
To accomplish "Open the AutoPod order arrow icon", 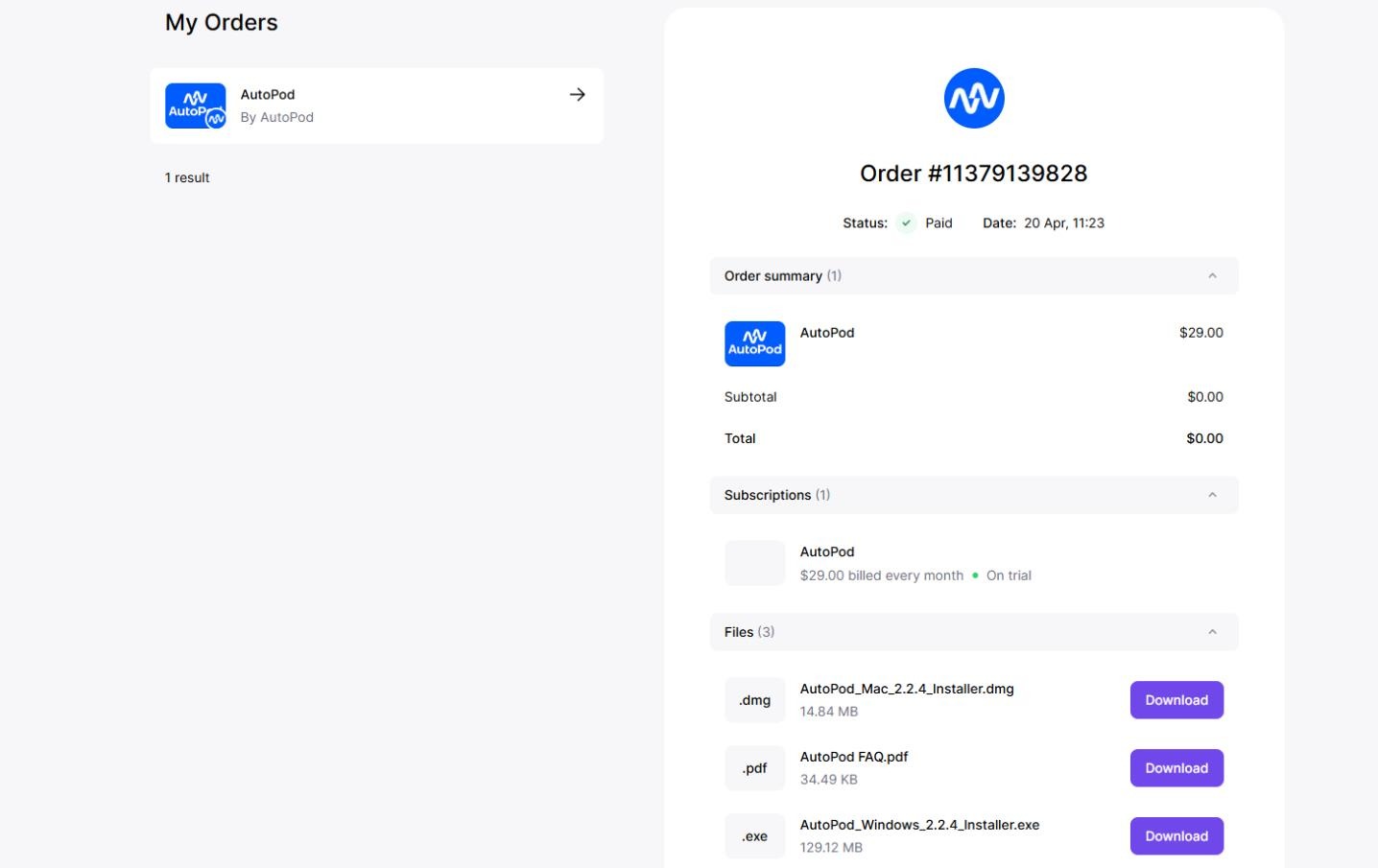I will [x=577, y=94].
